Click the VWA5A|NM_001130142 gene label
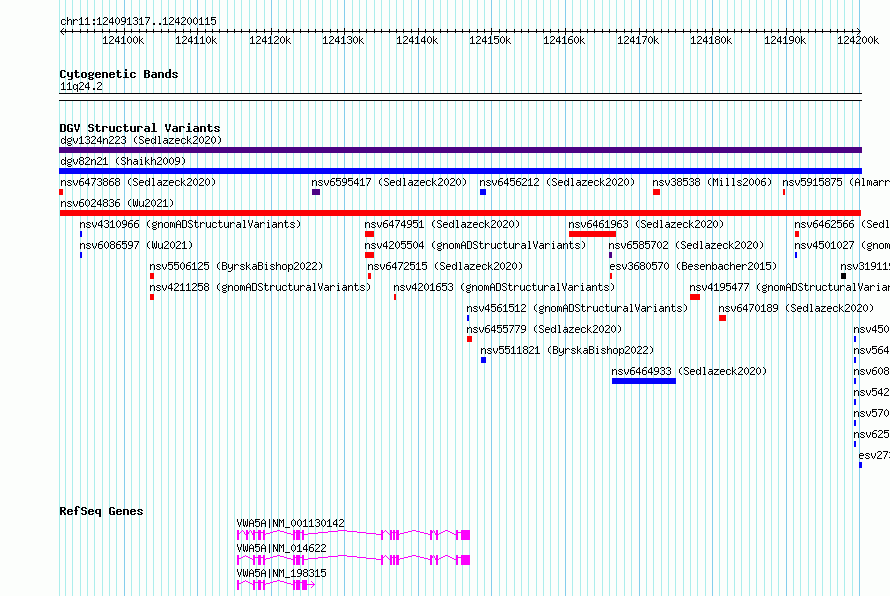The width and height of the screenshot is (890, 596). [x=291, y=523]
